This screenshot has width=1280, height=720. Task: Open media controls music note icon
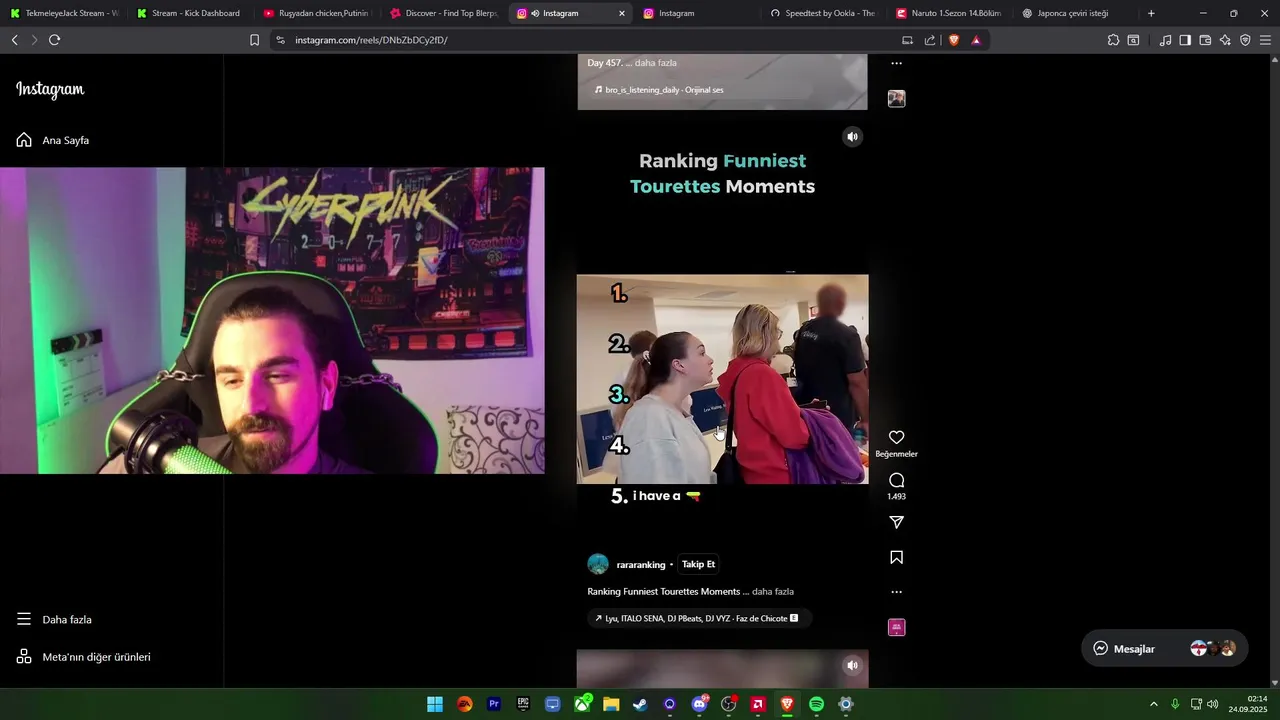[x=1165, y=40]
